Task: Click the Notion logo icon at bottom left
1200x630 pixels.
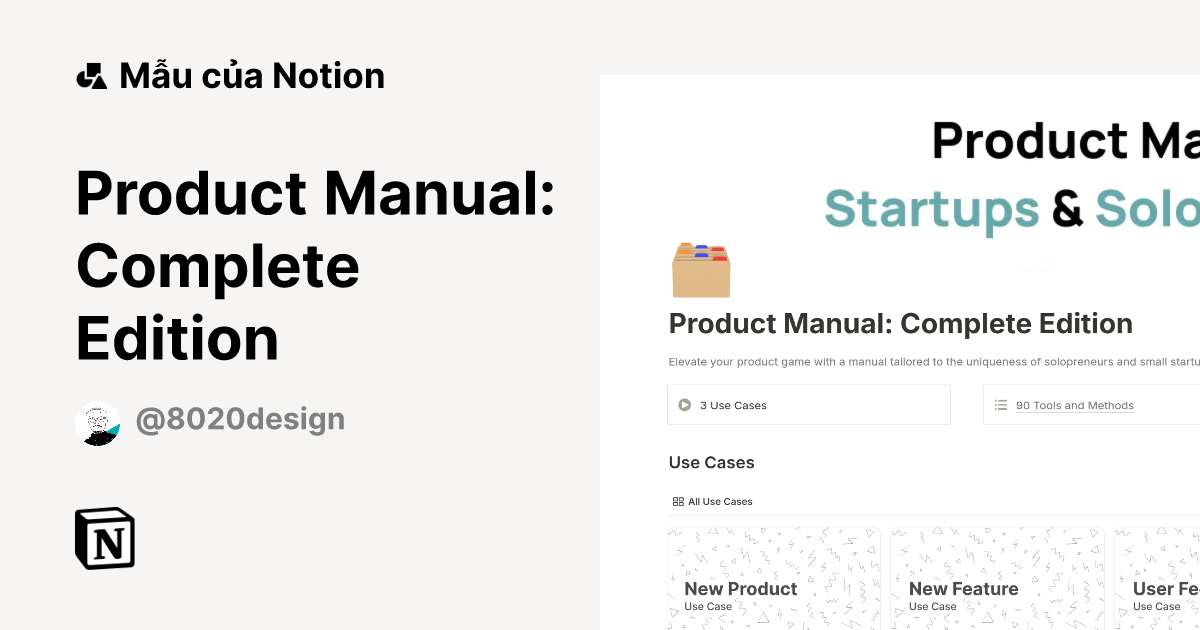Action: (104, 538)
